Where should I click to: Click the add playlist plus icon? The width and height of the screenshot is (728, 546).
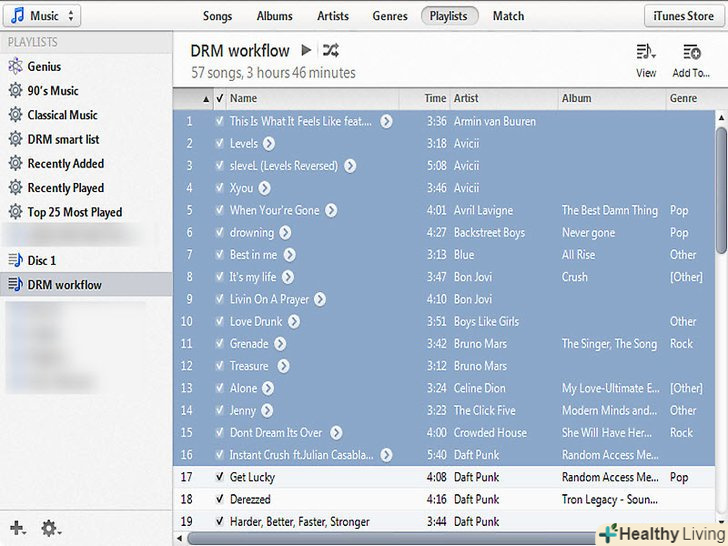click(x=16, y=527)
